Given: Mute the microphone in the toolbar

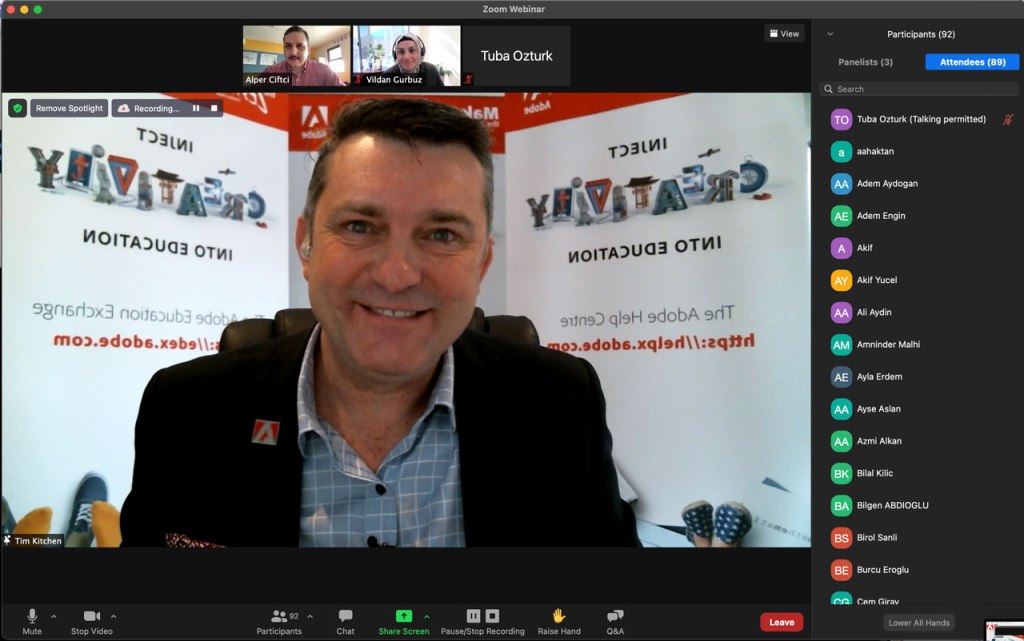Looking at the screenshot, I should (x=32, y=616).
